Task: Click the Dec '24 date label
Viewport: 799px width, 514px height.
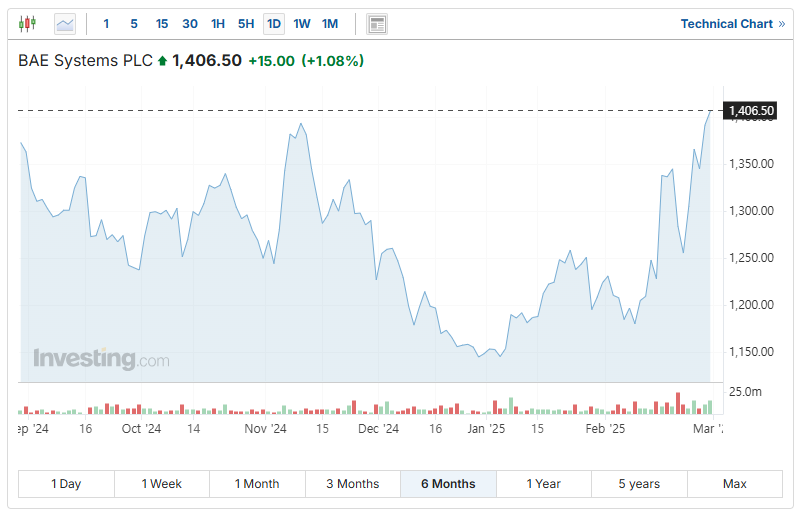Action: pyautogui.click(x=379, y=429)
